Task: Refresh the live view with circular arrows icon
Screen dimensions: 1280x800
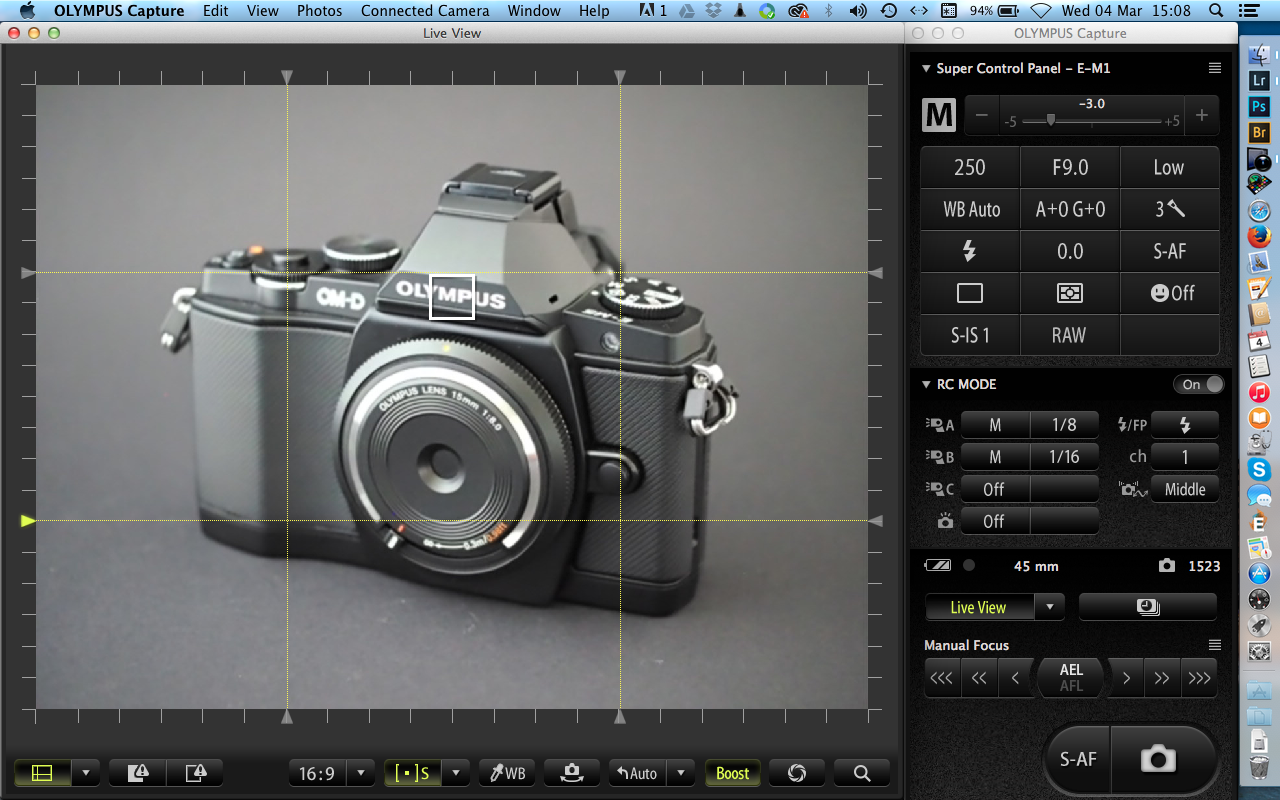Action: 797,773
